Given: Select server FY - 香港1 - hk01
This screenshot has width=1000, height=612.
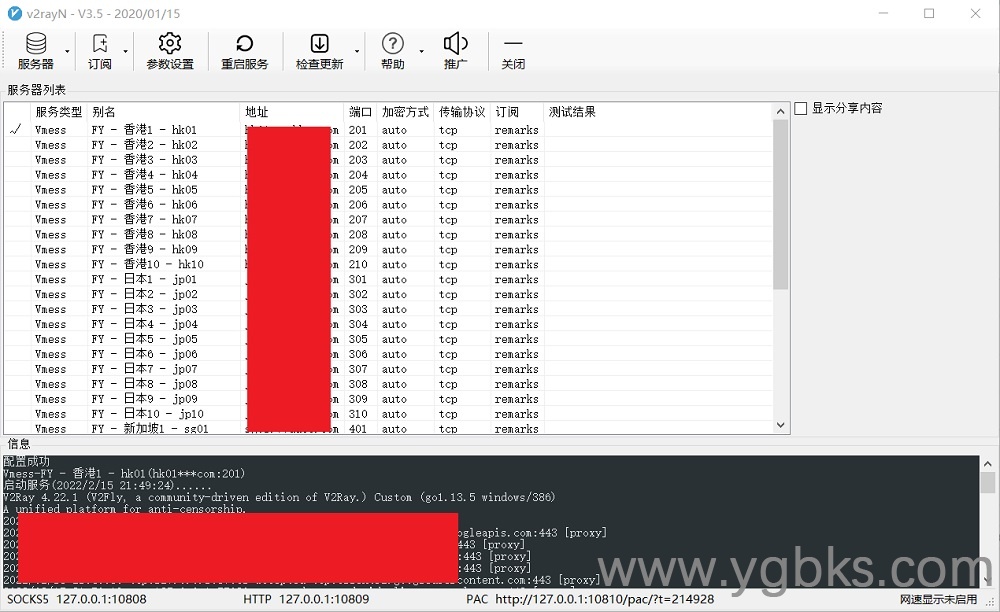Looking at the screenshot, I should (388, 129).
